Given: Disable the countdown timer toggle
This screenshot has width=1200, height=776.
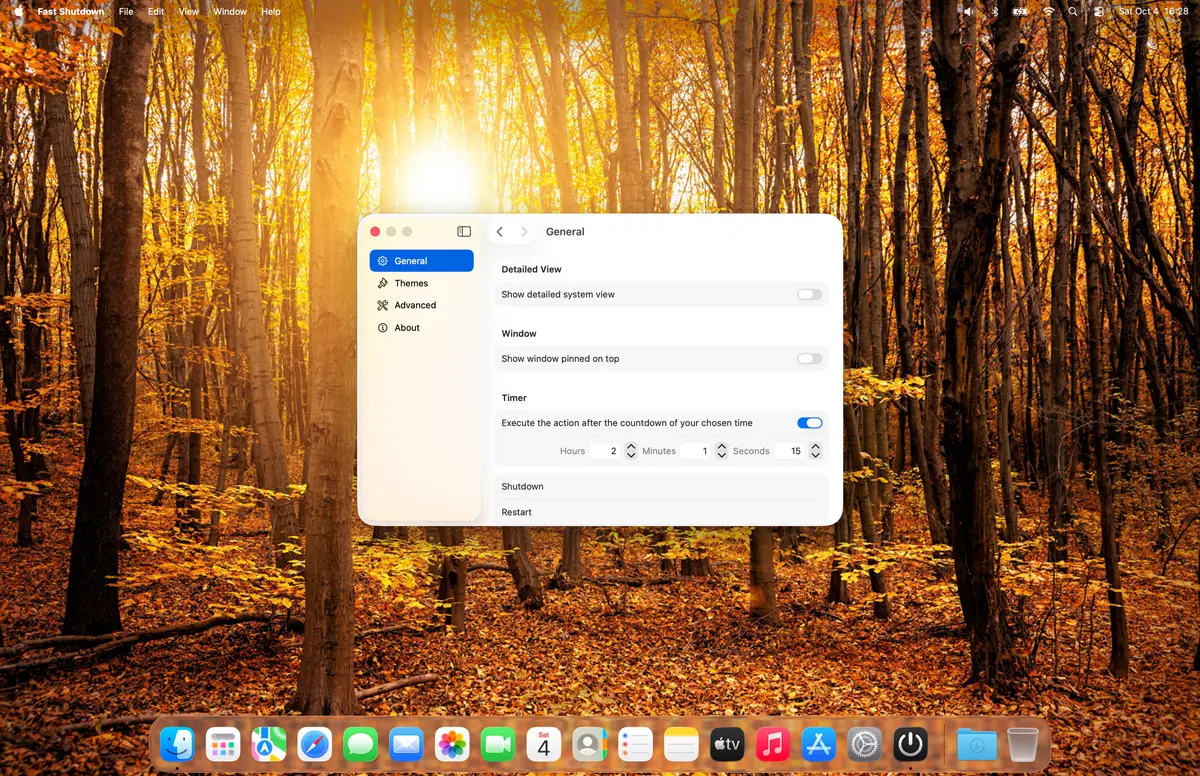Looking at the screenshot, I should coord(809,423).
